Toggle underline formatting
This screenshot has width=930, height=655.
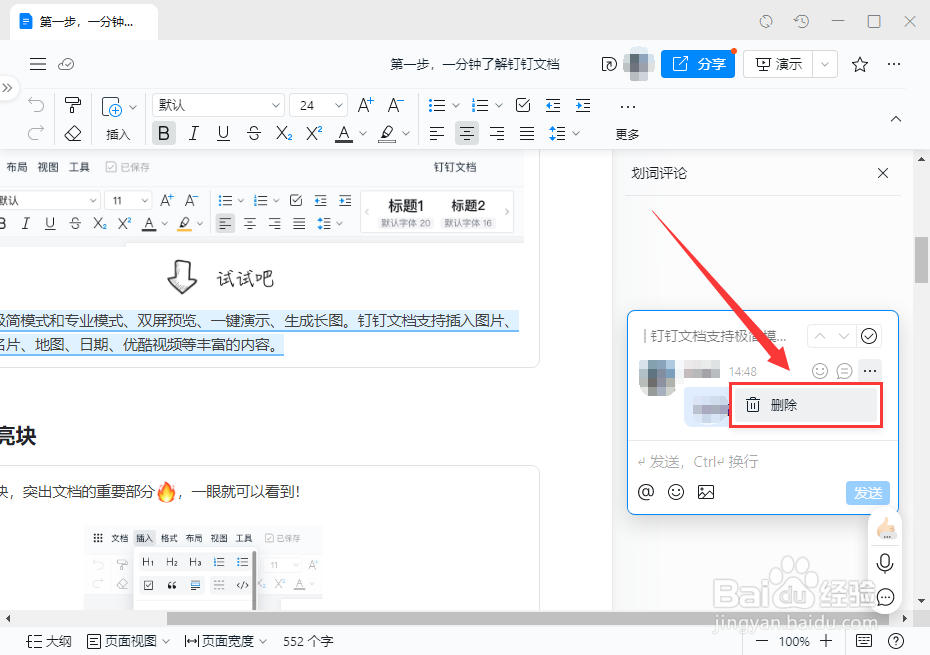pyautogui.click(x=223, y=133)
